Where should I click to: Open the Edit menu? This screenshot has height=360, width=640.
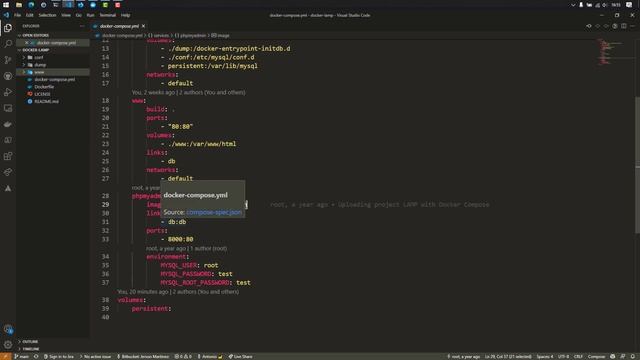pyautogui.click(x=30, y=15)
